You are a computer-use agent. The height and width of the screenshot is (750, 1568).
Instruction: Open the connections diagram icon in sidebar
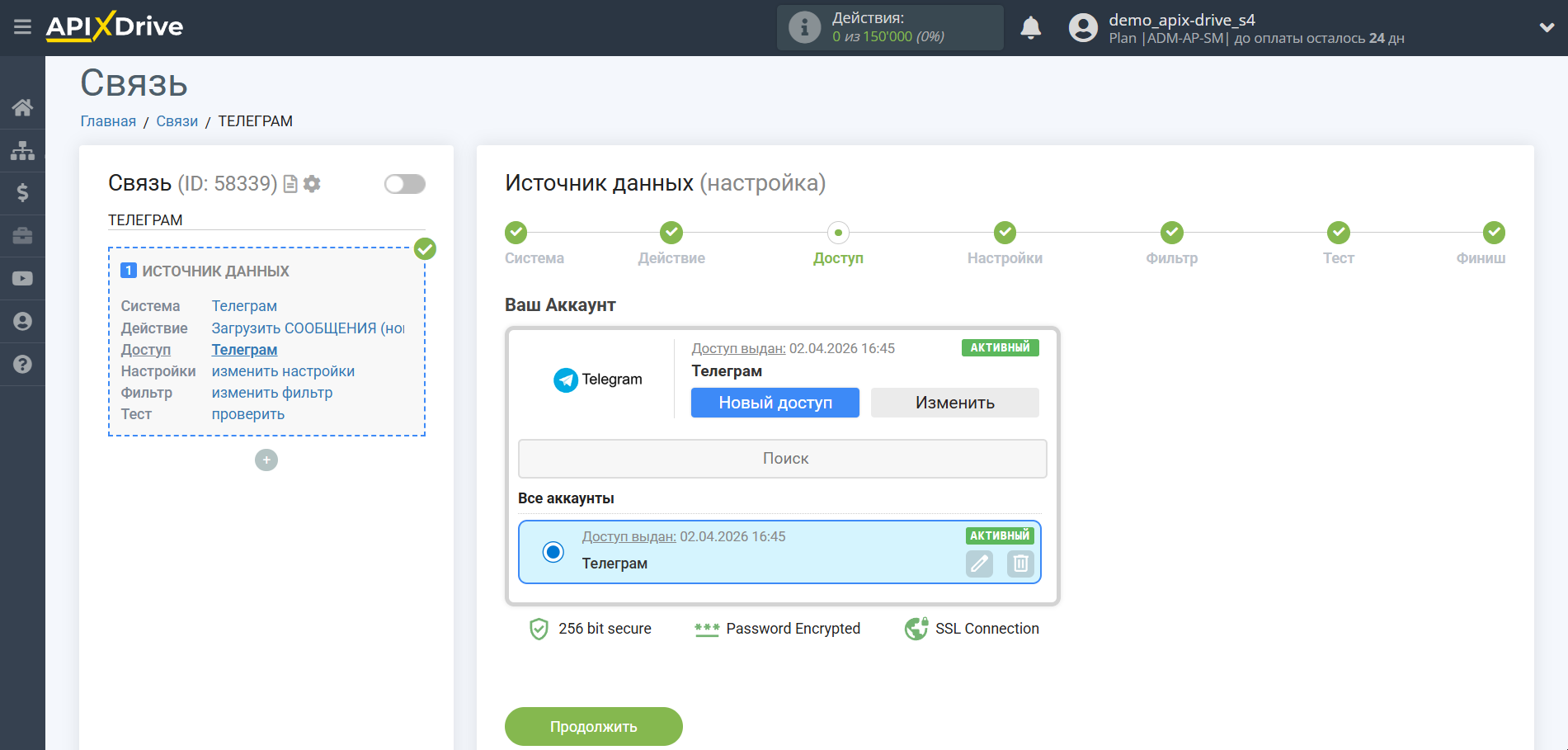point(22,150)
